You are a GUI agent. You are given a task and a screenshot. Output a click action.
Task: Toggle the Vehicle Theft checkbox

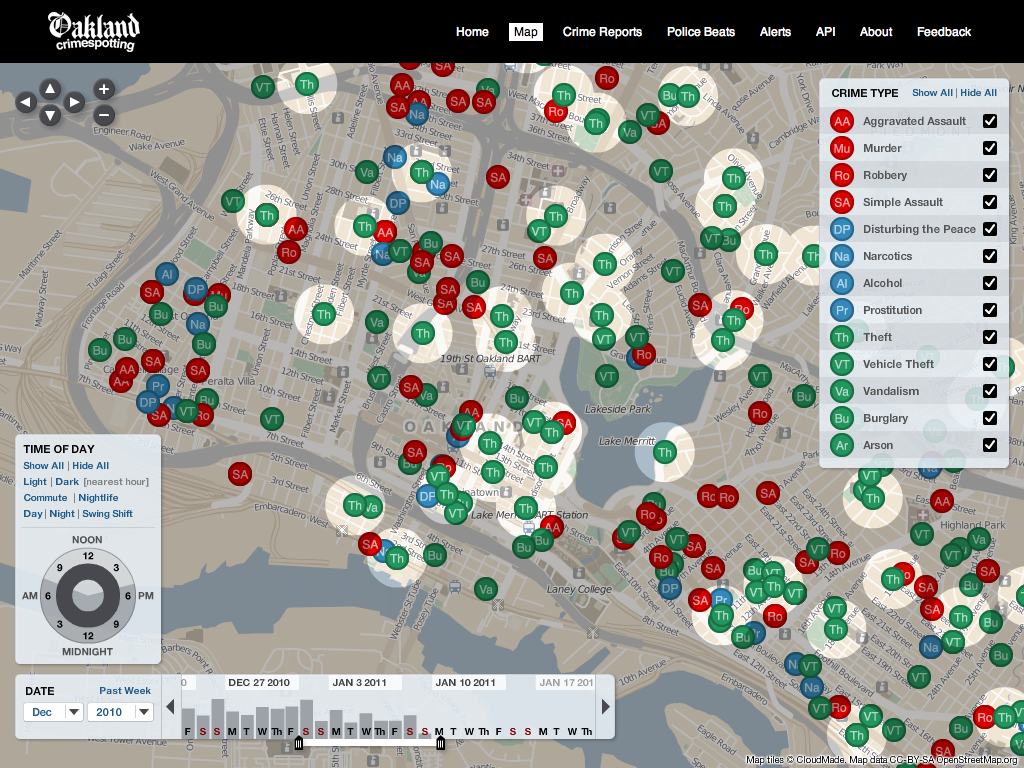click(x=989, y=364)
